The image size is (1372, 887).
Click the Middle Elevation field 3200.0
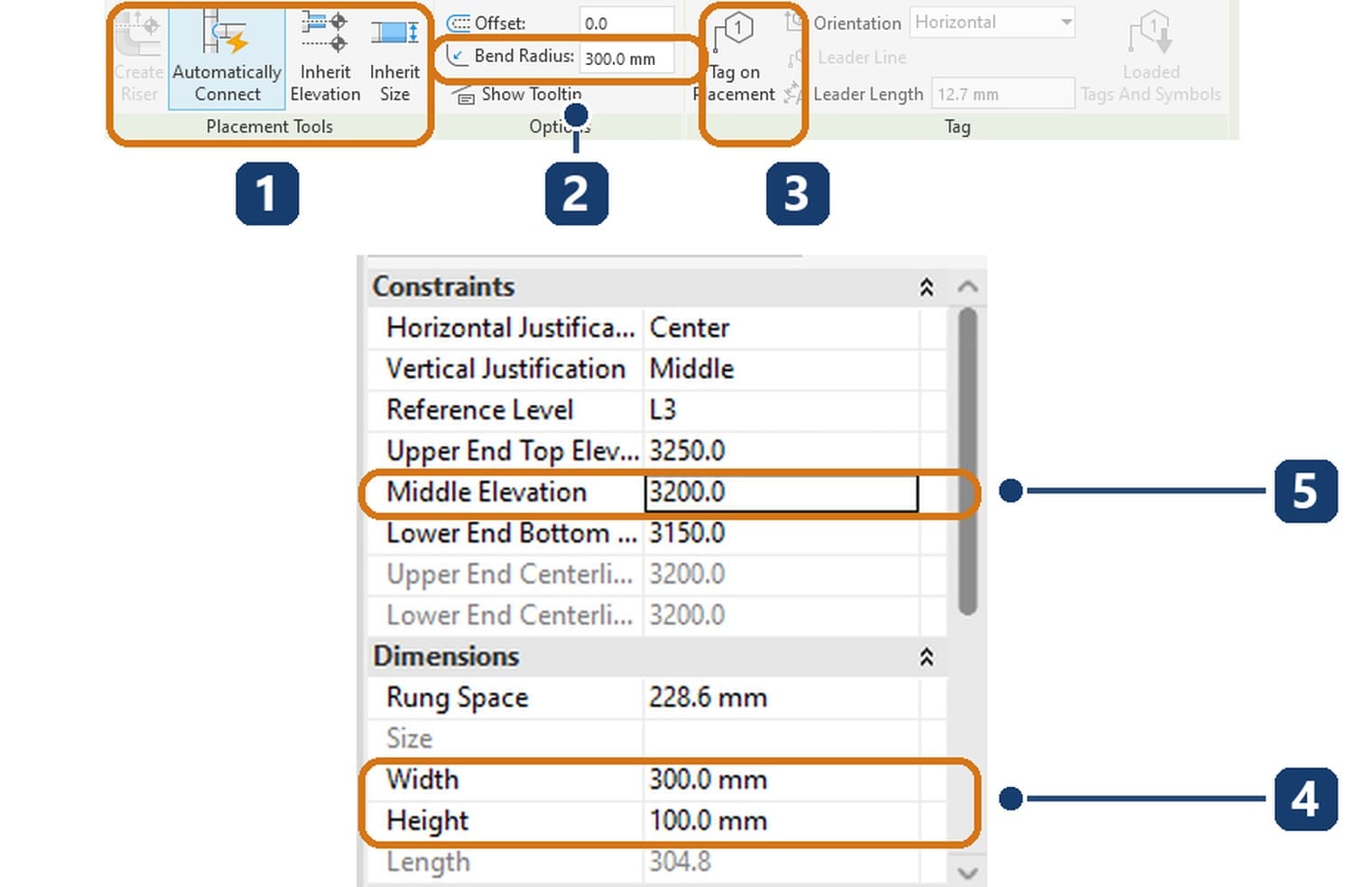[781, 493]
